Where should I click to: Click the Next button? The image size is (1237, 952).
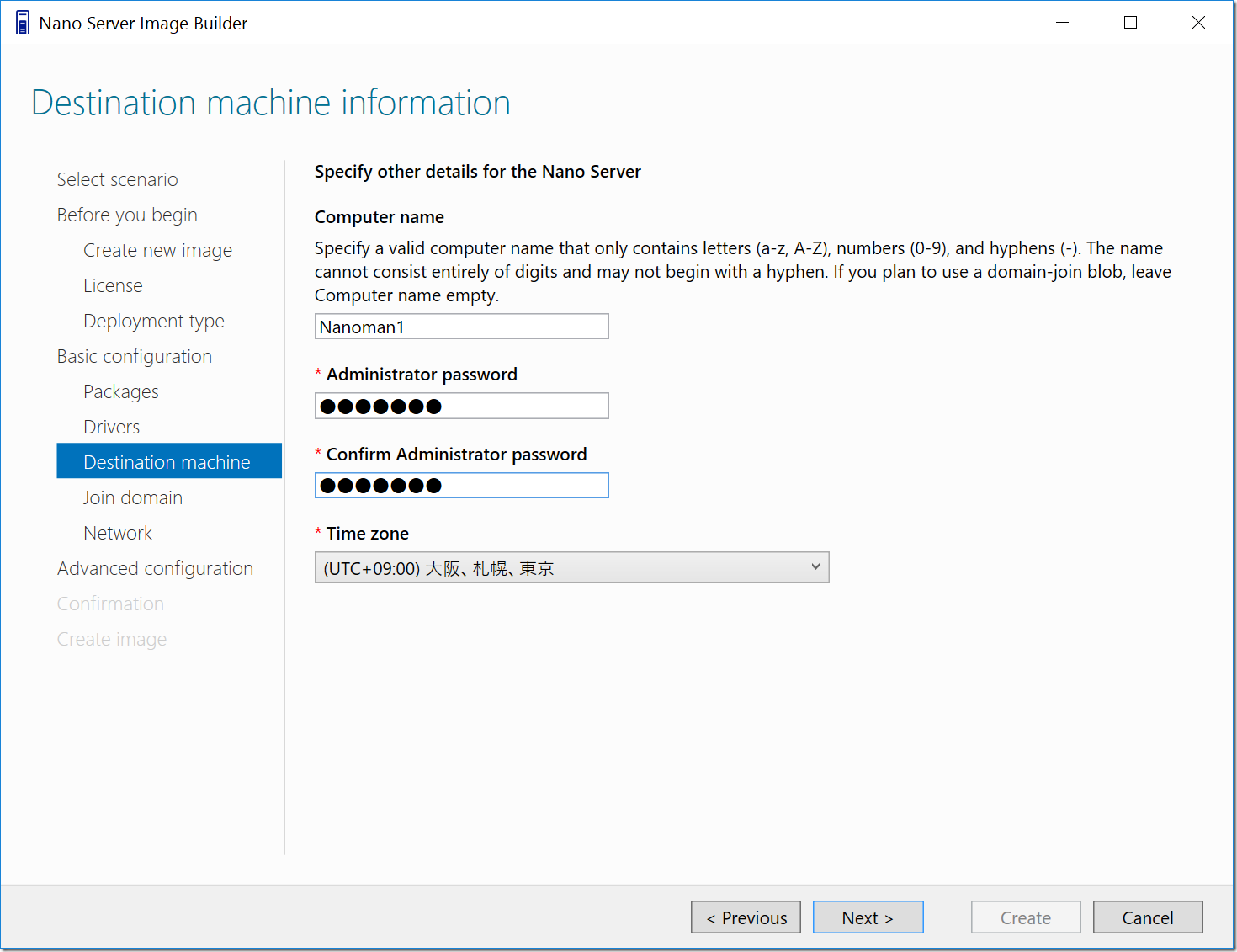point(868,917)
